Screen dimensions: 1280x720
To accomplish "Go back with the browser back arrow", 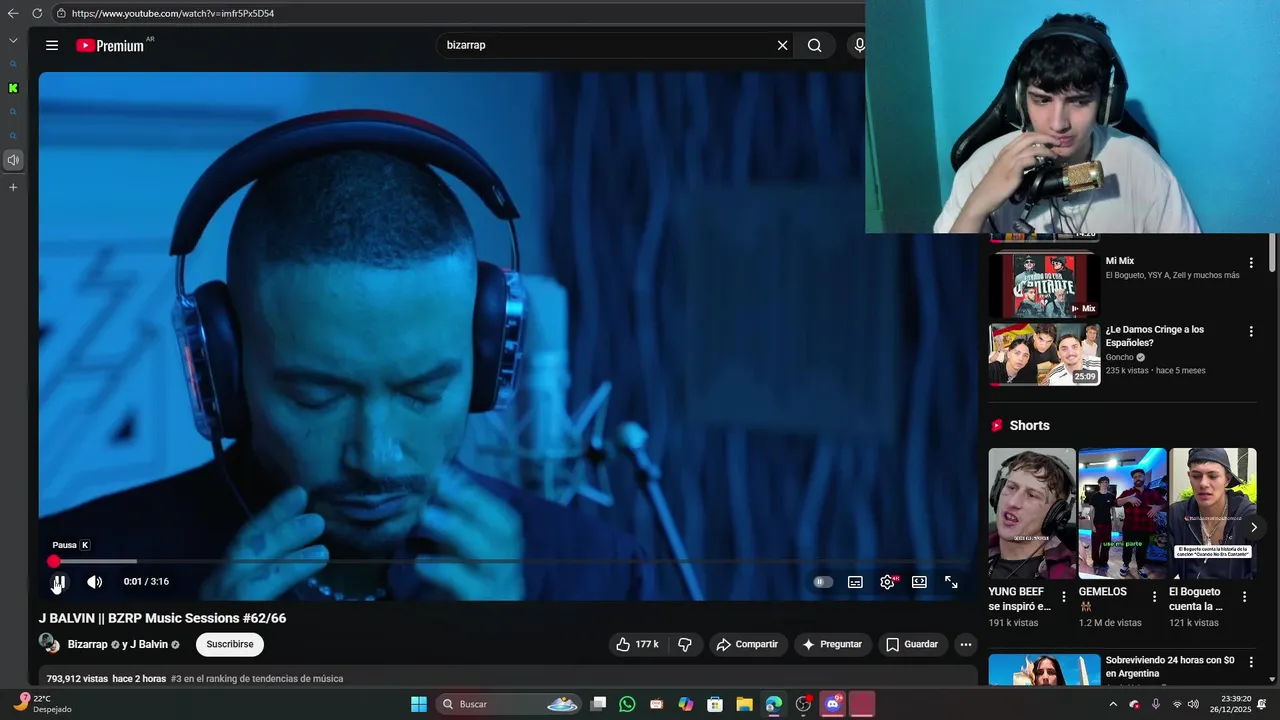I will tap(13, 13).
